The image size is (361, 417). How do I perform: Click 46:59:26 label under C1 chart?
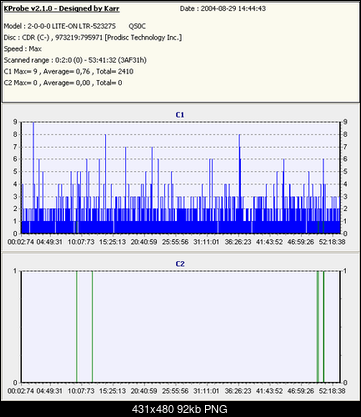pos(301,242)
